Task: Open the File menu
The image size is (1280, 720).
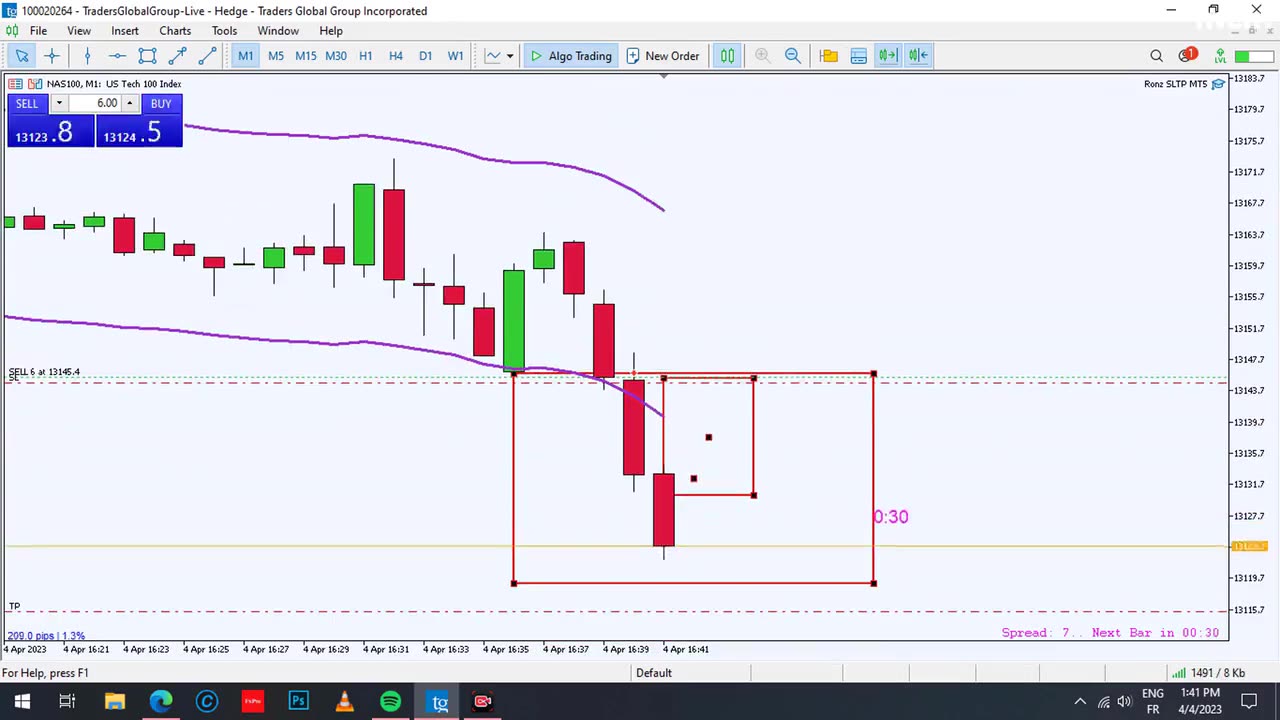Action: (x=38, y=31)
